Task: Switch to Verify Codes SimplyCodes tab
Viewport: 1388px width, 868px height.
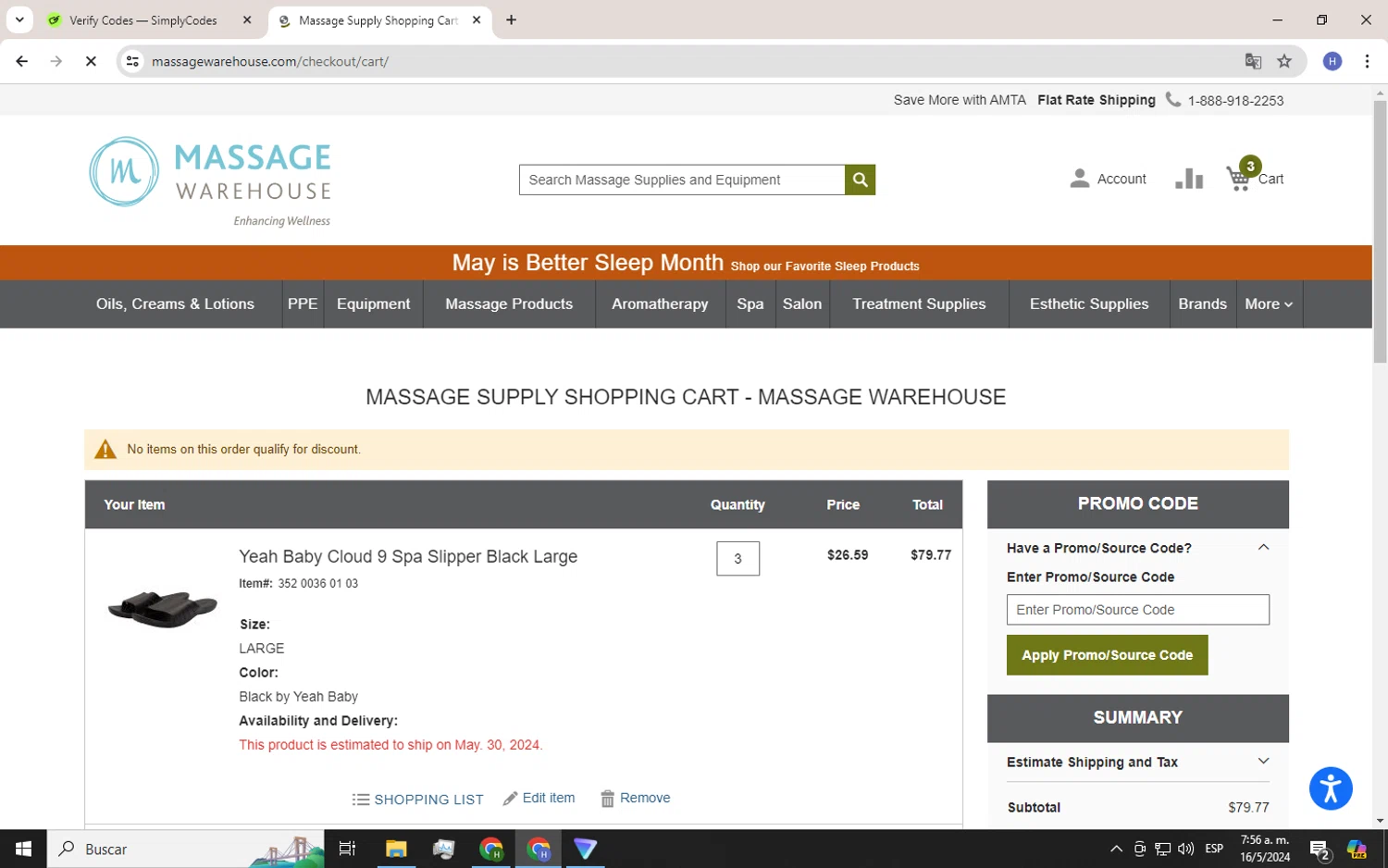Action: (143, 19)
